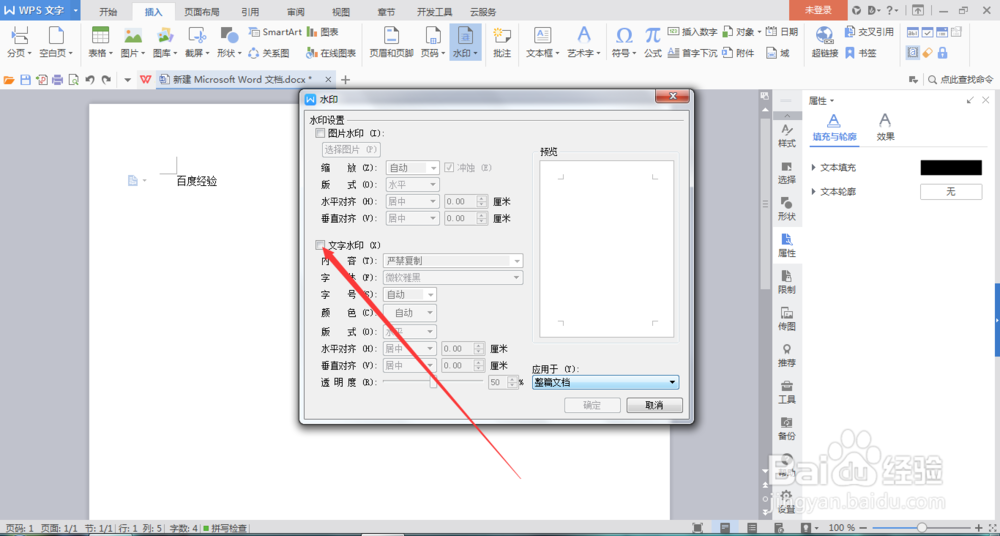Enable the 文字水印 checkbox
The image size is (1000, 536).
click(x=320, y=245)
